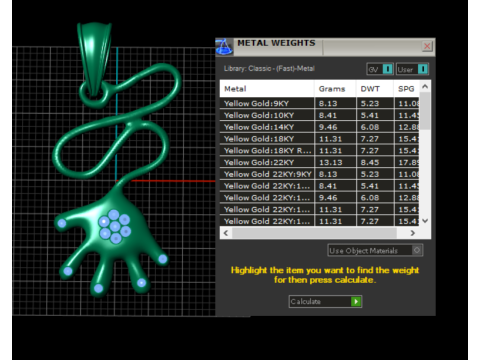Screen dimensions: 480x360
Task: Click the table's right scroll arrow
Action: [x=413, y=233]
